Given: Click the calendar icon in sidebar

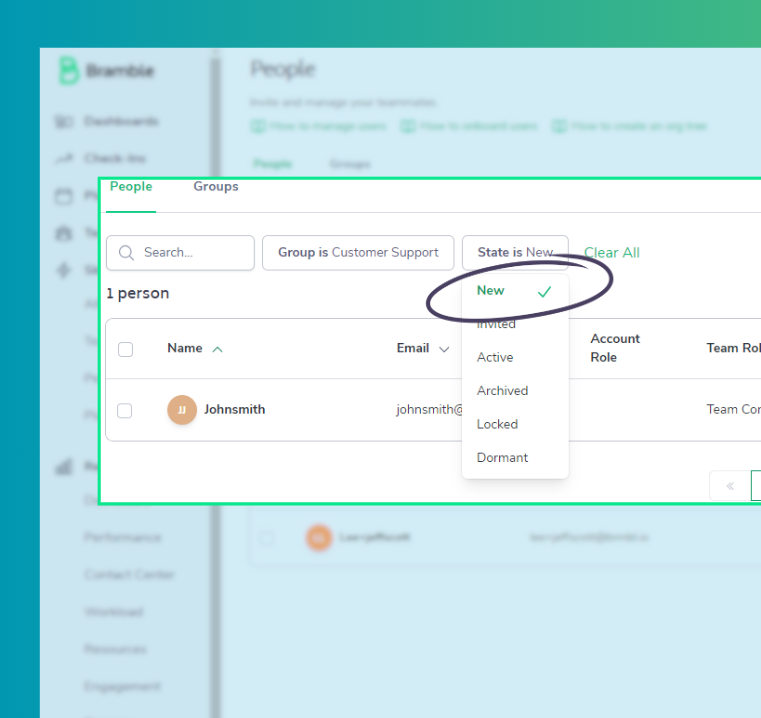Looking at the screenshot, I should coord(64,196).
